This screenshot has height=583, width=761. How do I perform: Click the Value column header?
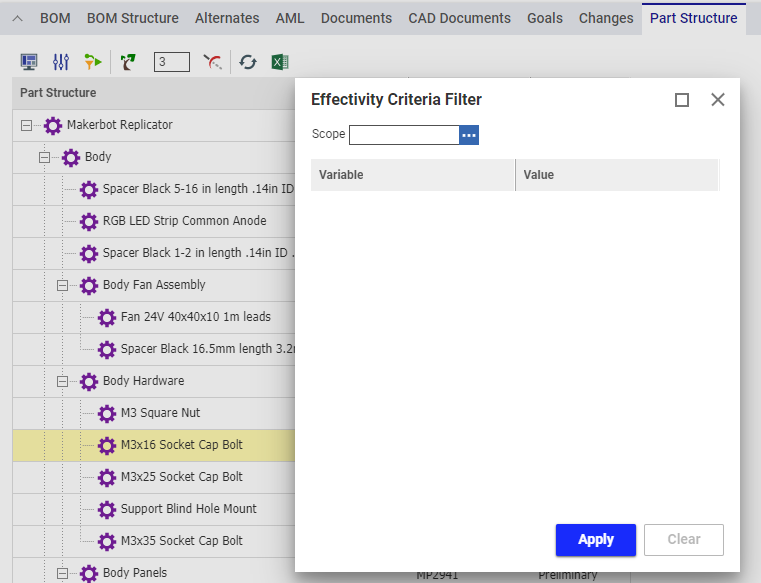click(617, 175)
